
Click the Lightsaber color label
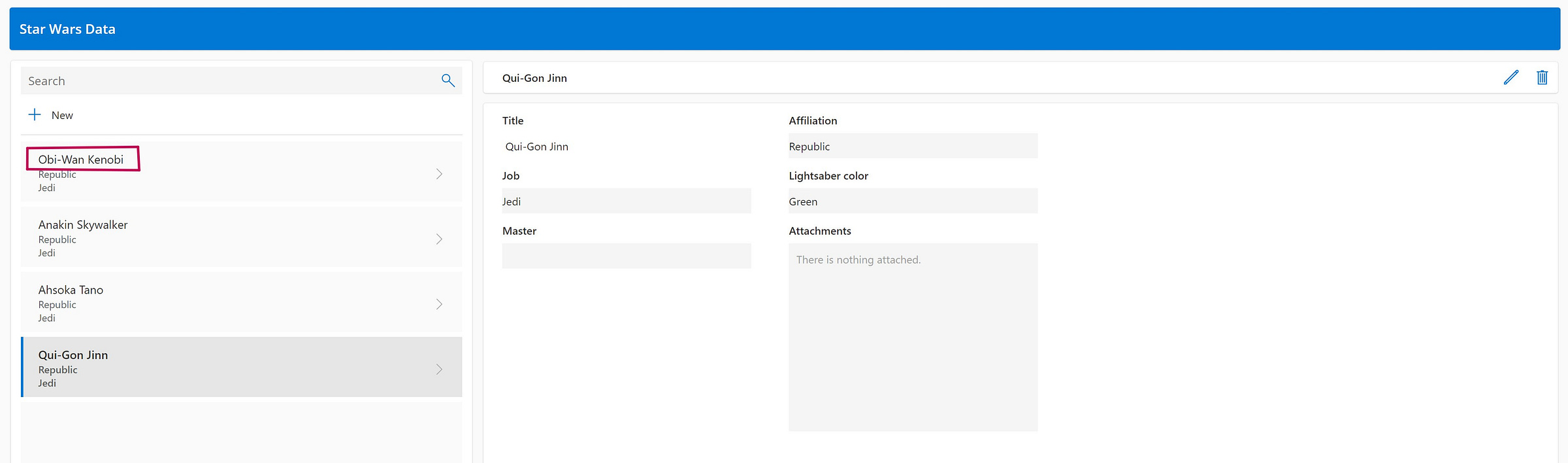pyautogui.click(x=828, y=176)
